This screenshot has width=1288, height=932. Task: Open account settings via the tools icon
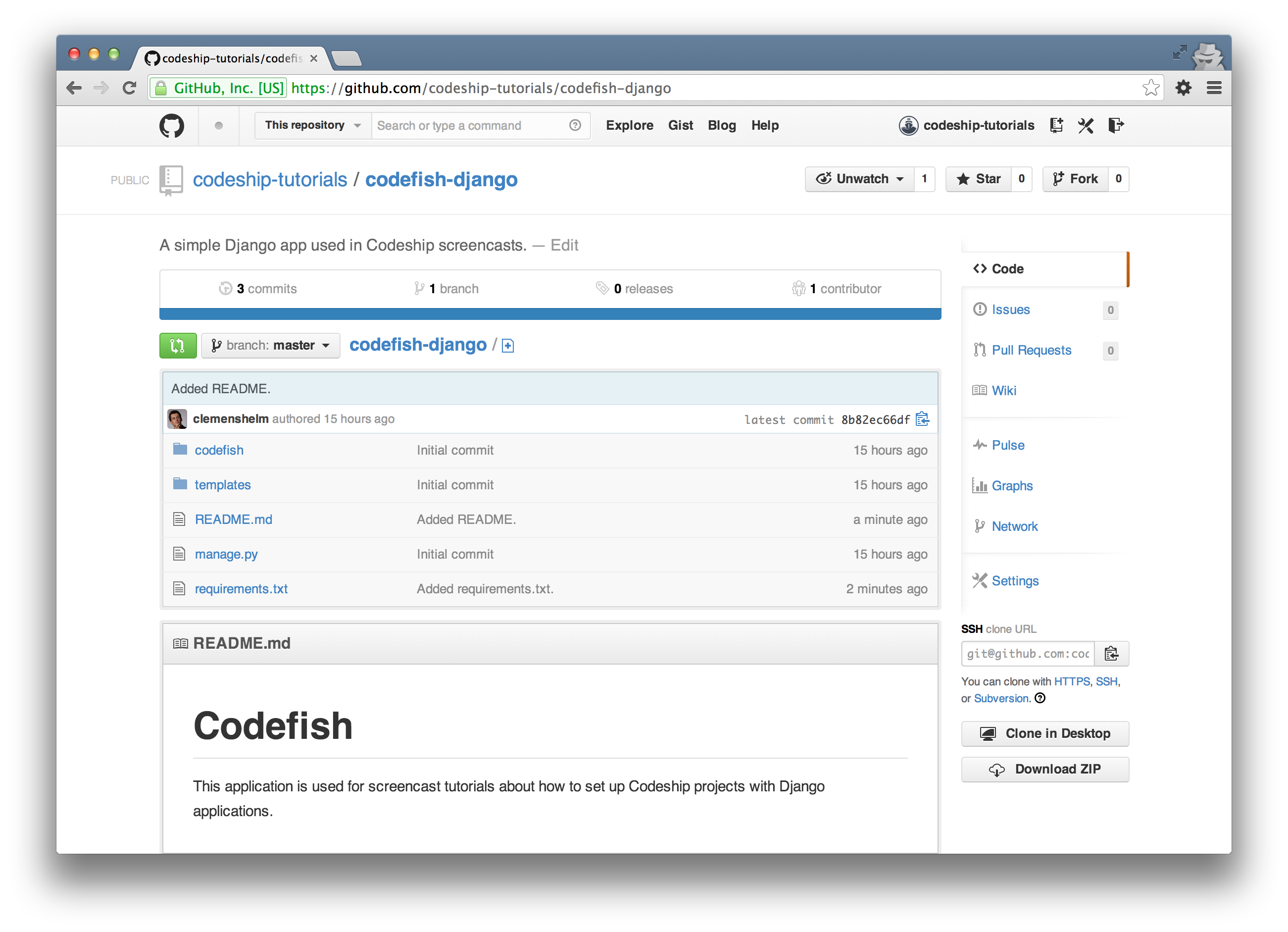[1085, 126]
